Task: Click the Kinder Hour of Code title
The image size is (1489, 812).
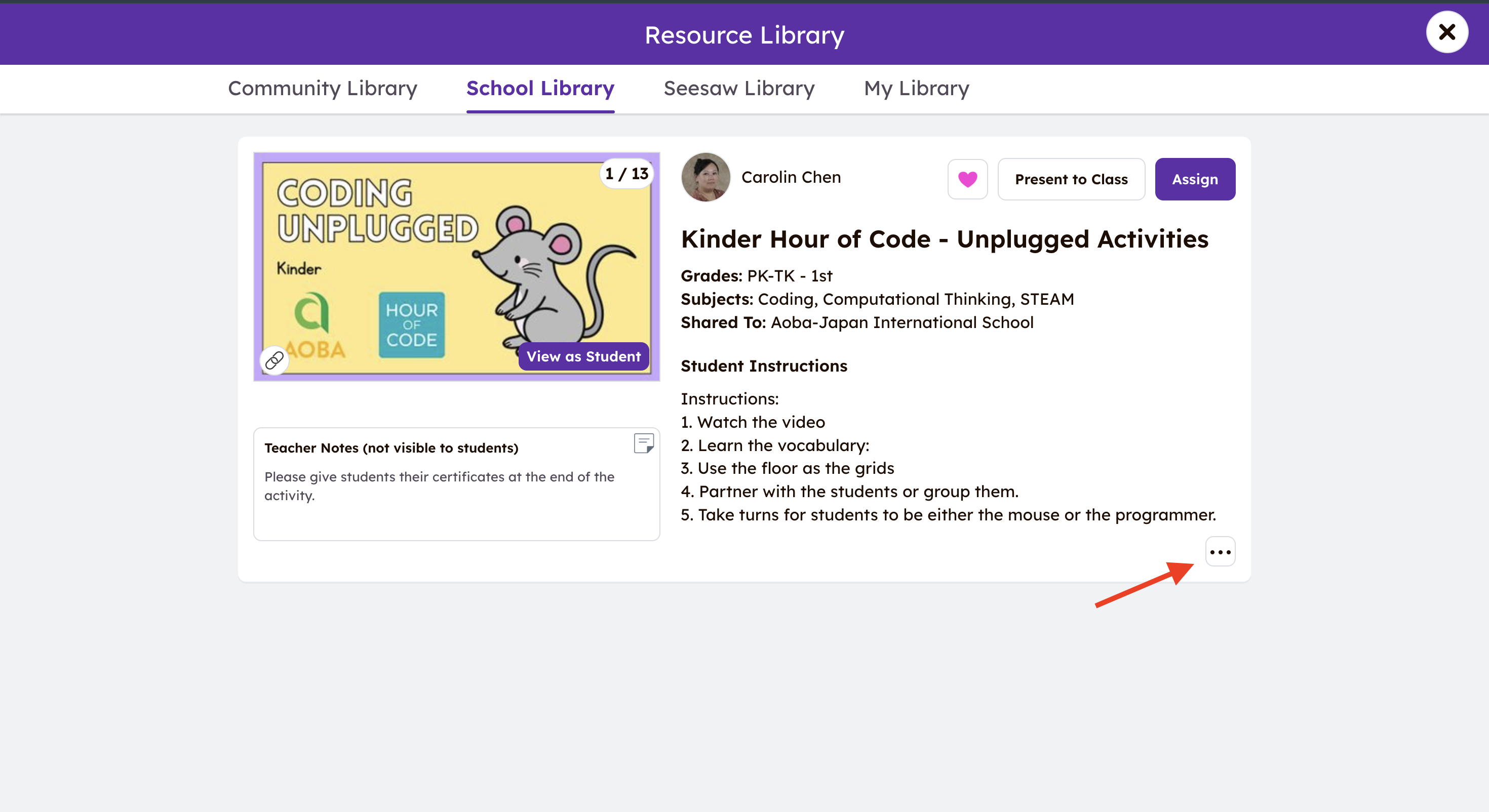Action: pyautogui.click(x=944, y=239)
